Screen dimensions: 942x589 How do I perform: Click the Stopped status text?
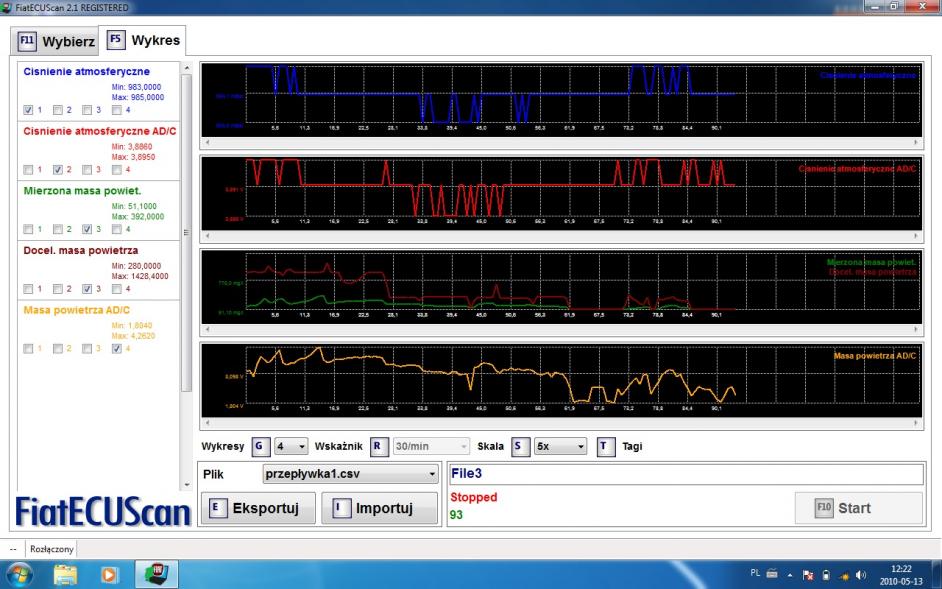coord(473,497)
